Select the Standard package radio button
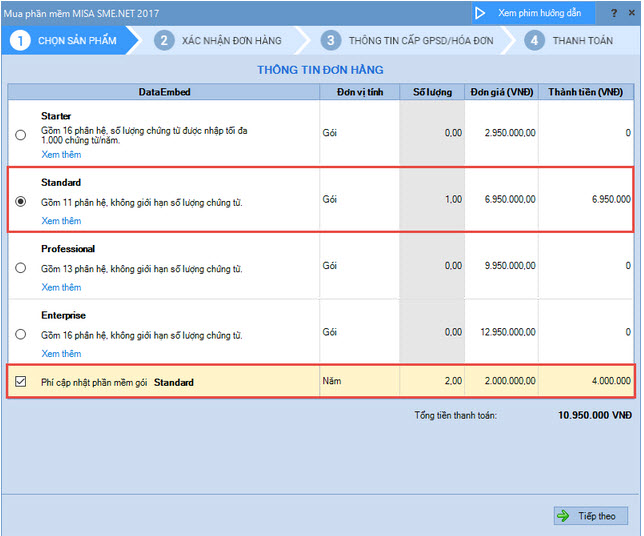Image resolution: width=644 pixels, height=536 pixels. [21, 201]
